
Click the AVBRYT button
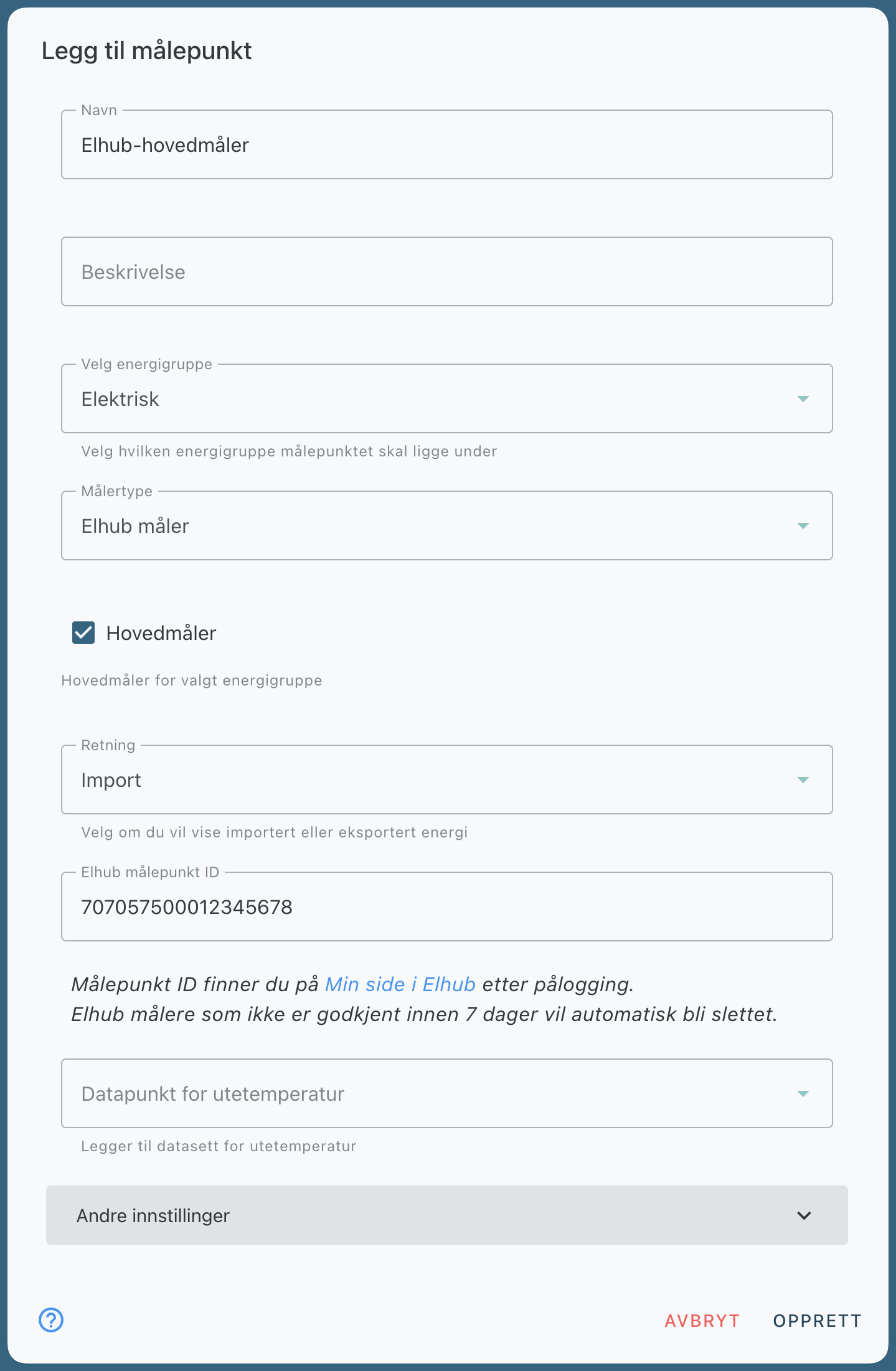coord(702,1321)
